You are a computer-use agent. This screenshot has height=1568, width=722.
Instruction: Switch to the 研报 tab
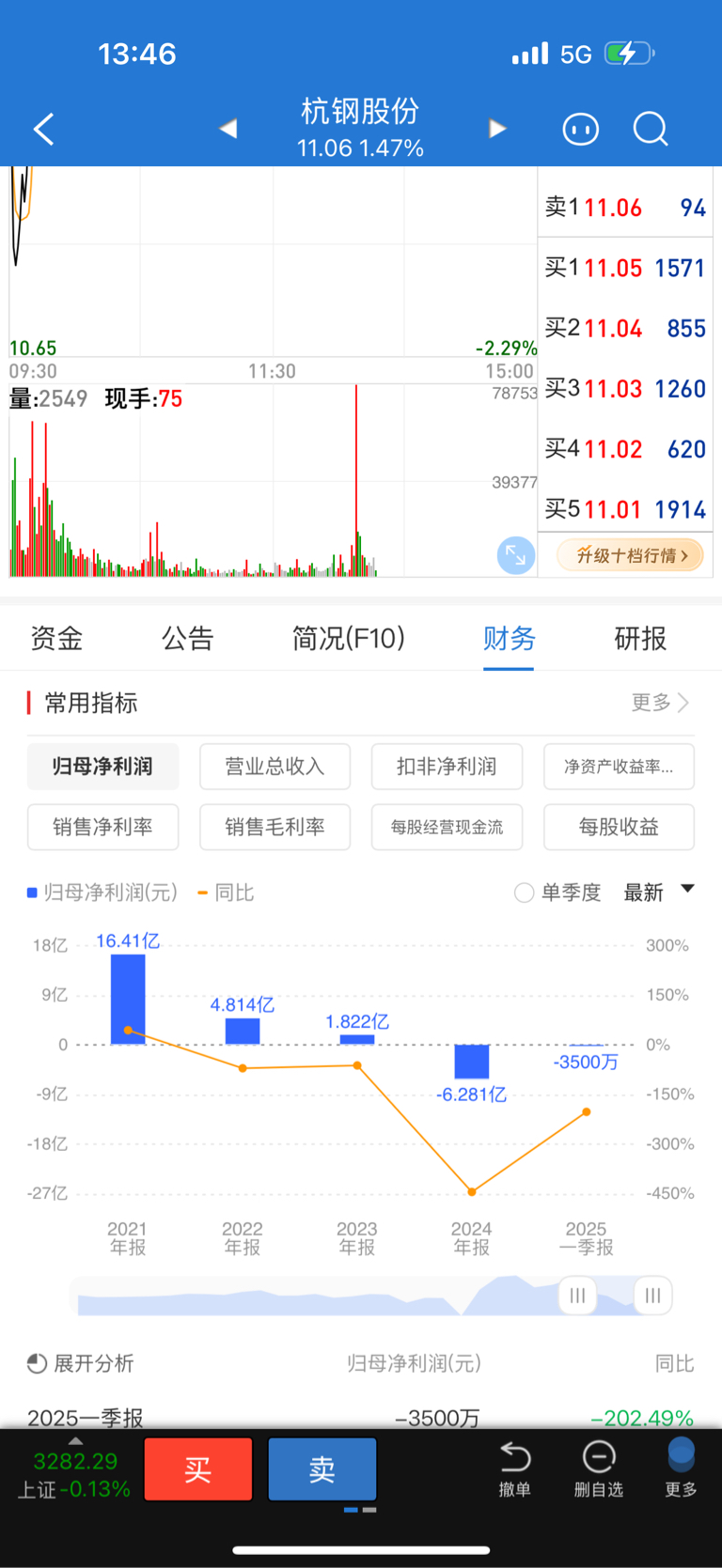(640, 639)
